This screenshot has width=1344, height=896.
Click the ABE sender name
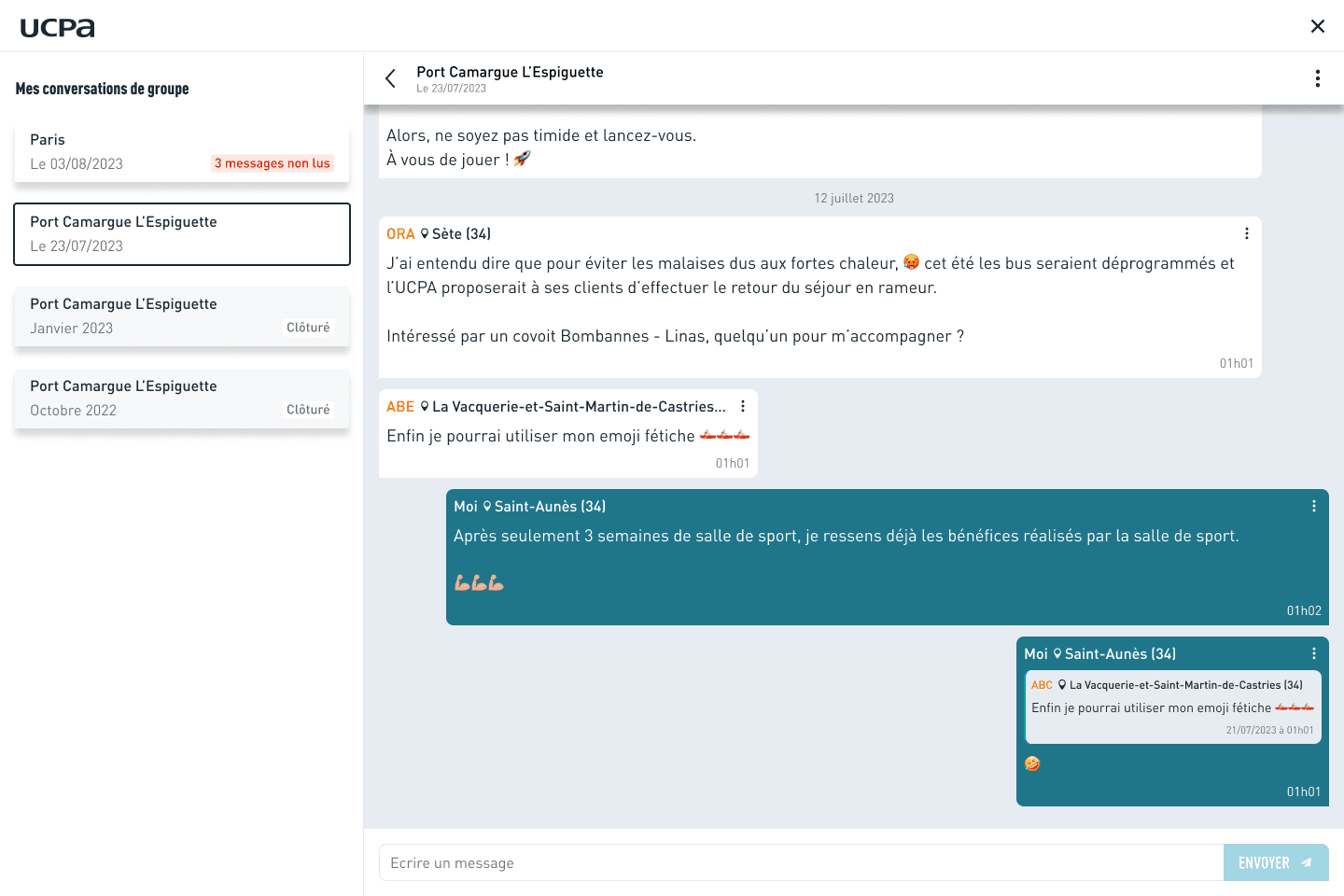coord(400,406)
